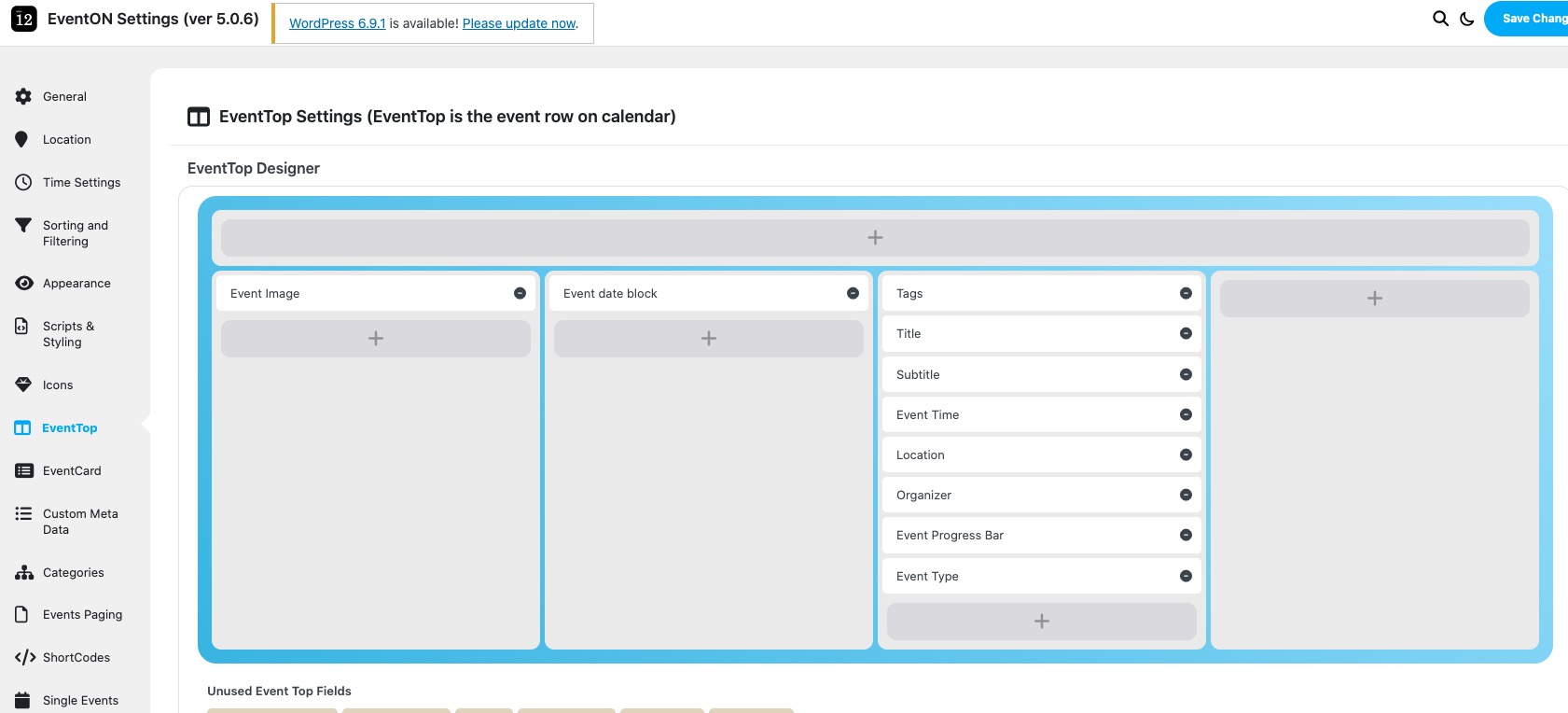
Task: Open Time Settings clock icon
Action: 23,182
